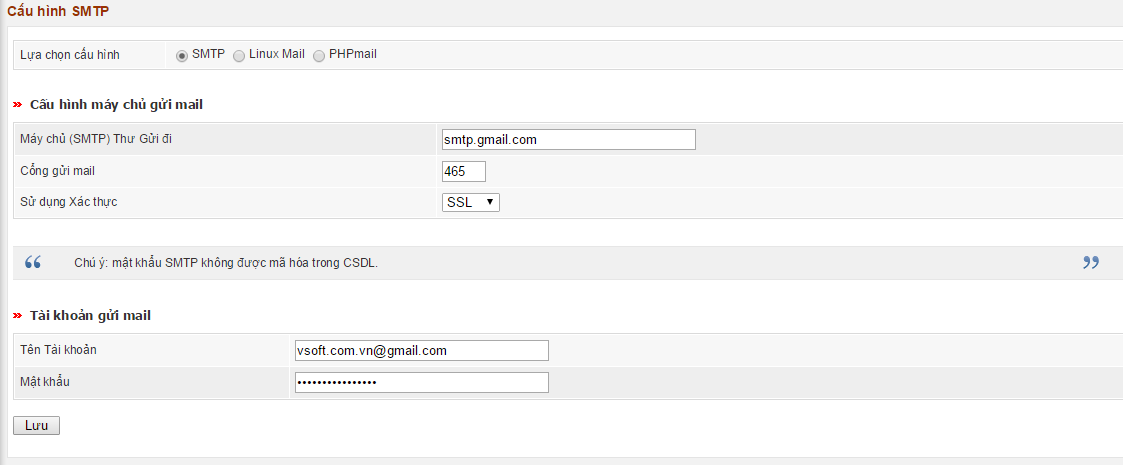Image resolution: width=1123 pixels, height=465 pixels.
Task: Choose the Linux Mail configuration option
Action: [239, 55]
